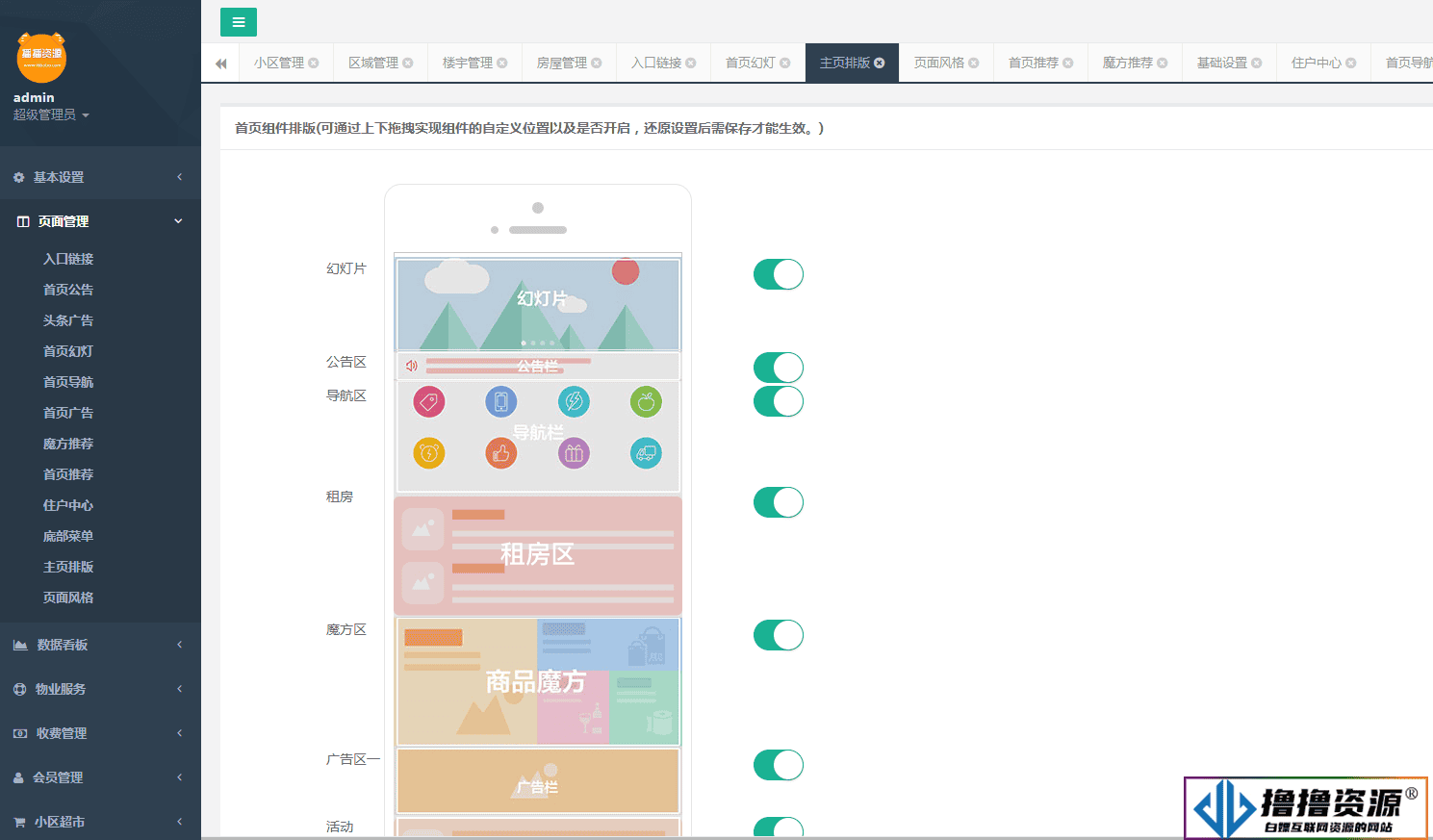Click the tabs scroll-left double arrow
The width and height of the screenshot is (1433, 840).
tap(221, 64)
